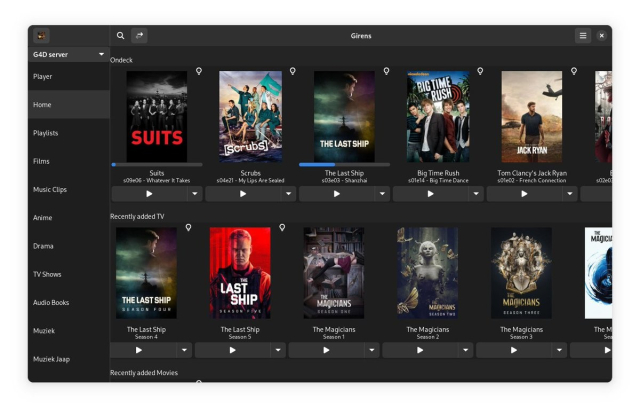
Task: Click the share/forward arrow toolbar button
Action: (139, 36)
